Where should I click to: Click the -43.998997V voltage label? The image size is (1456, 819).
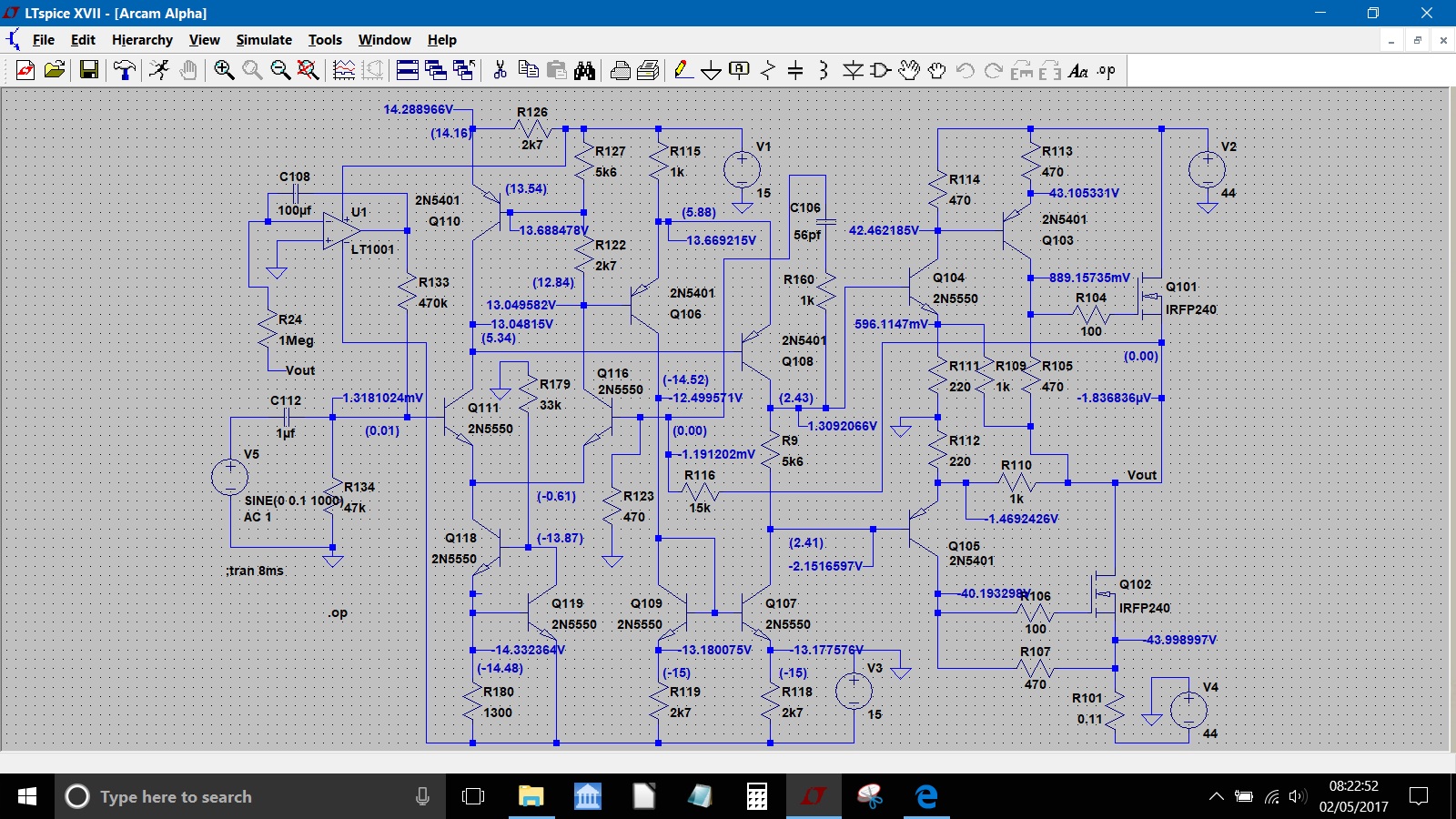[1180, 640]
